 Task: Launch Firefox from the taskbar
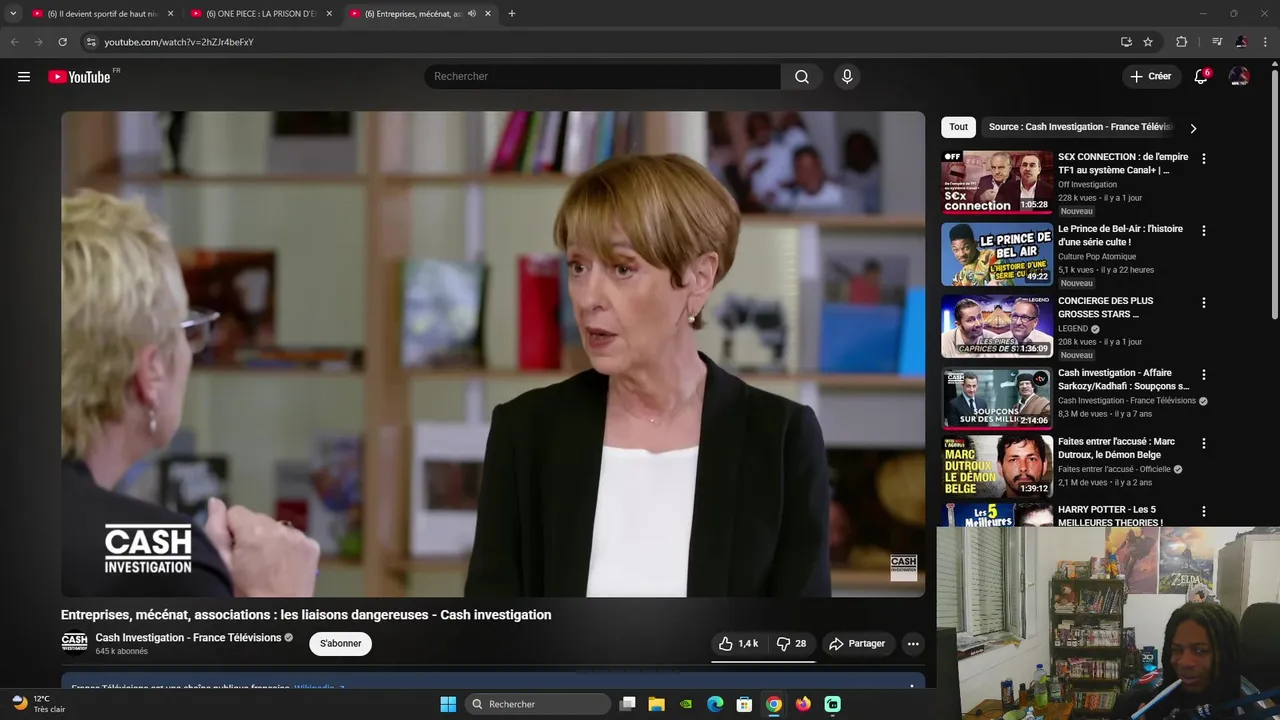pos(803,704)
